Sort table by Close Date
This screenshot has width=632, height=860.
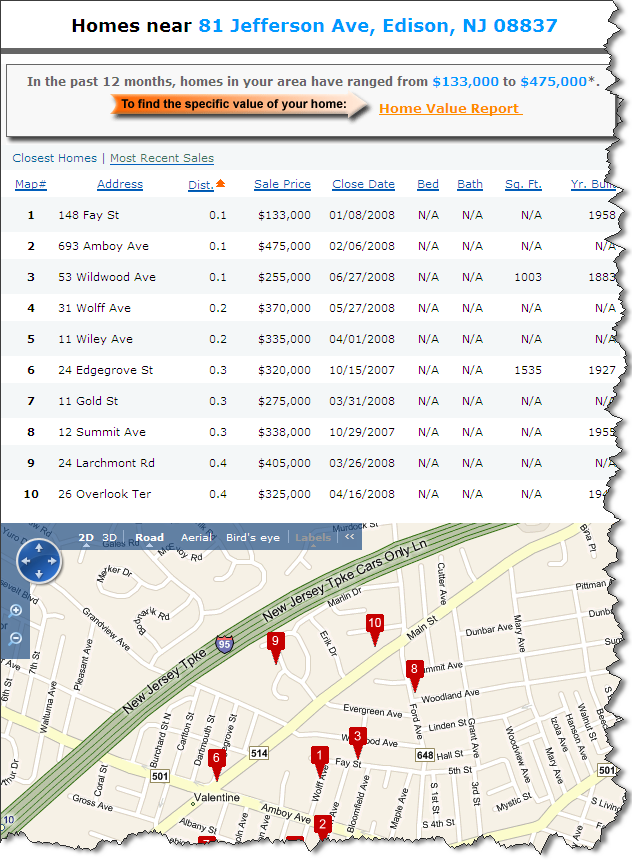coord(363,184)
